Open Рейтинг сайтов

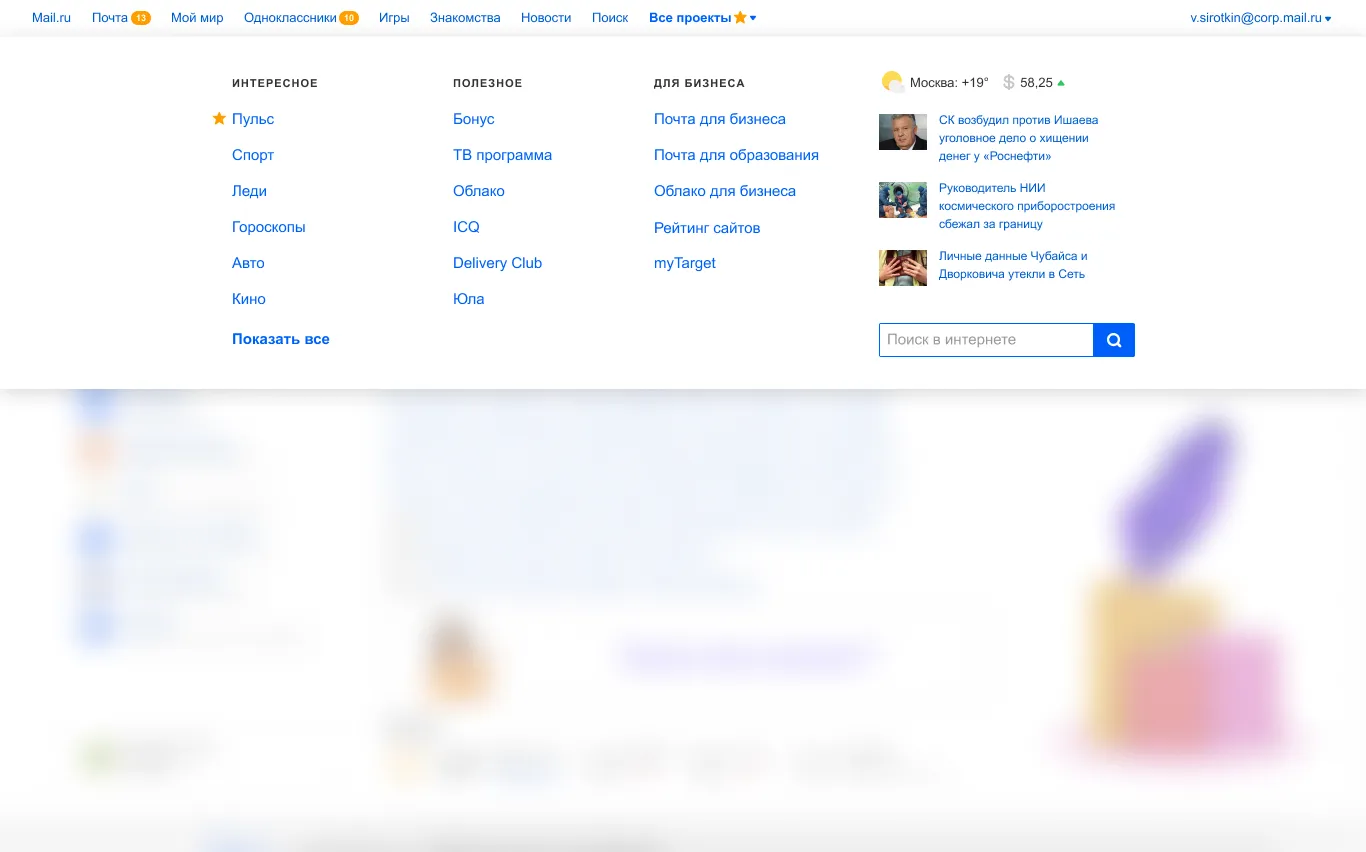[x=707, y=228]
